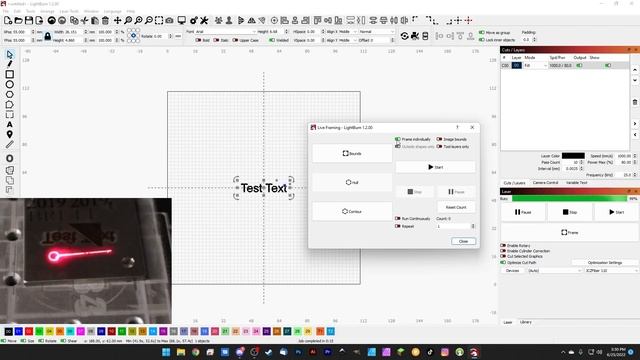The image size is (640, 360).
Task: Click the Save disk icon
Action: pos(29,20)
